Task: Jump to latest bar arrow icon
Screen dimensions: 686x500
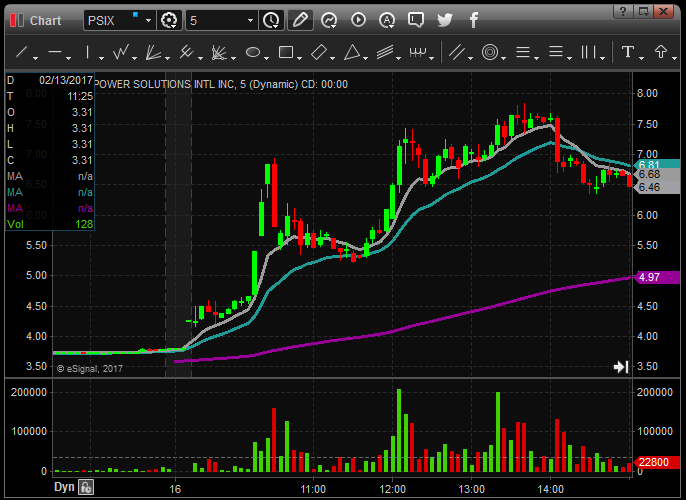Action: pos(621,367)
